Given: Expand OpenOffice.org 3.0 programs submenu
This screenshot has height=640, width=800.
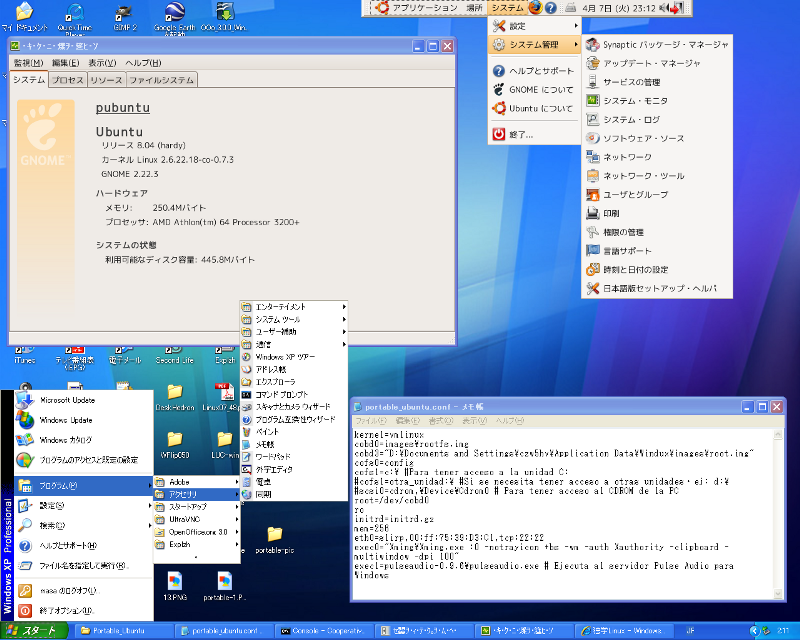Looking at the screenshot, I should (x=196, y=532).
